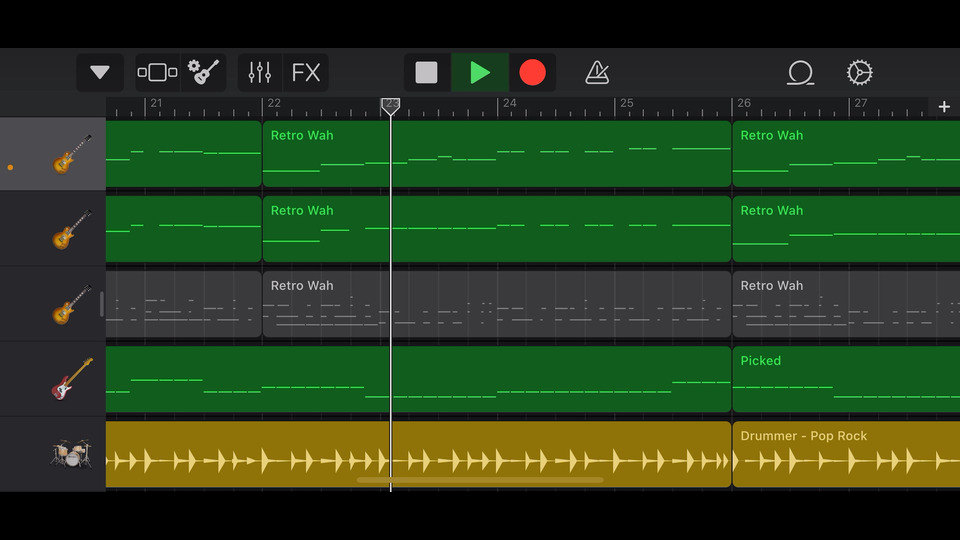The width and height of the screenshot is (960, 540).
Task: Select second track Retro Wah region at bar 26
Action: point(846,229)
